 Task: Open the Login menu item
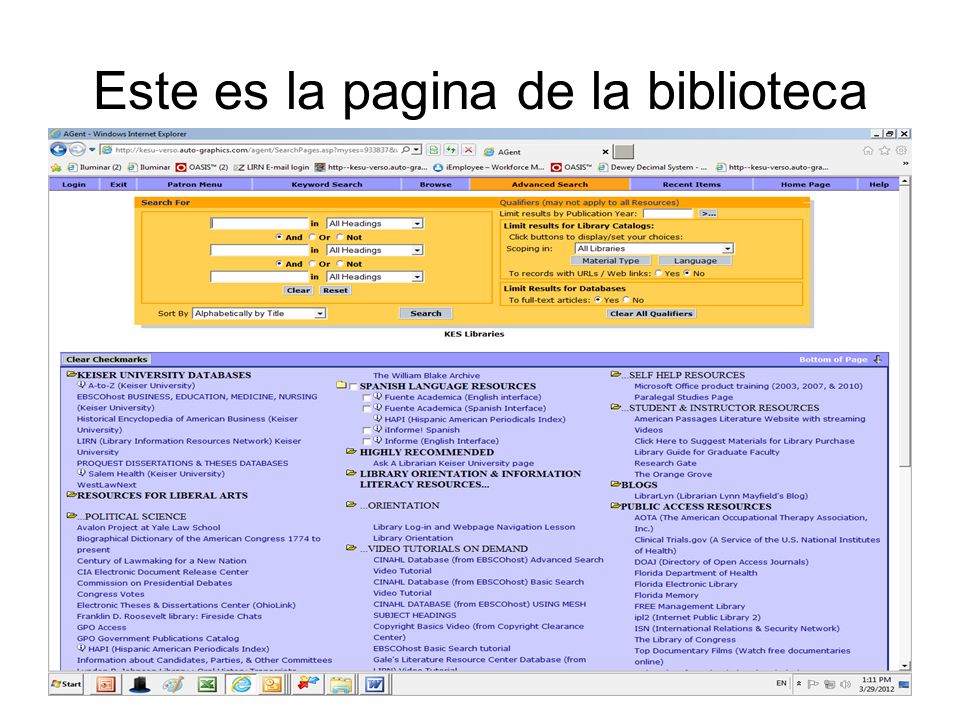tap(73, 184)
